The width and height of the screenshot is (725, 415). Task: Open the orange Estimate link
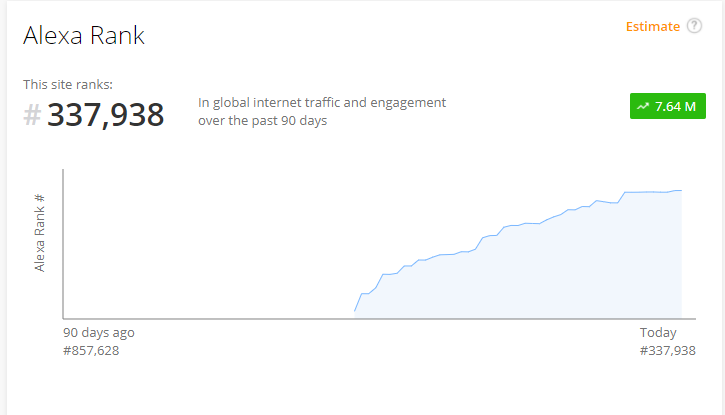(653, 27)
